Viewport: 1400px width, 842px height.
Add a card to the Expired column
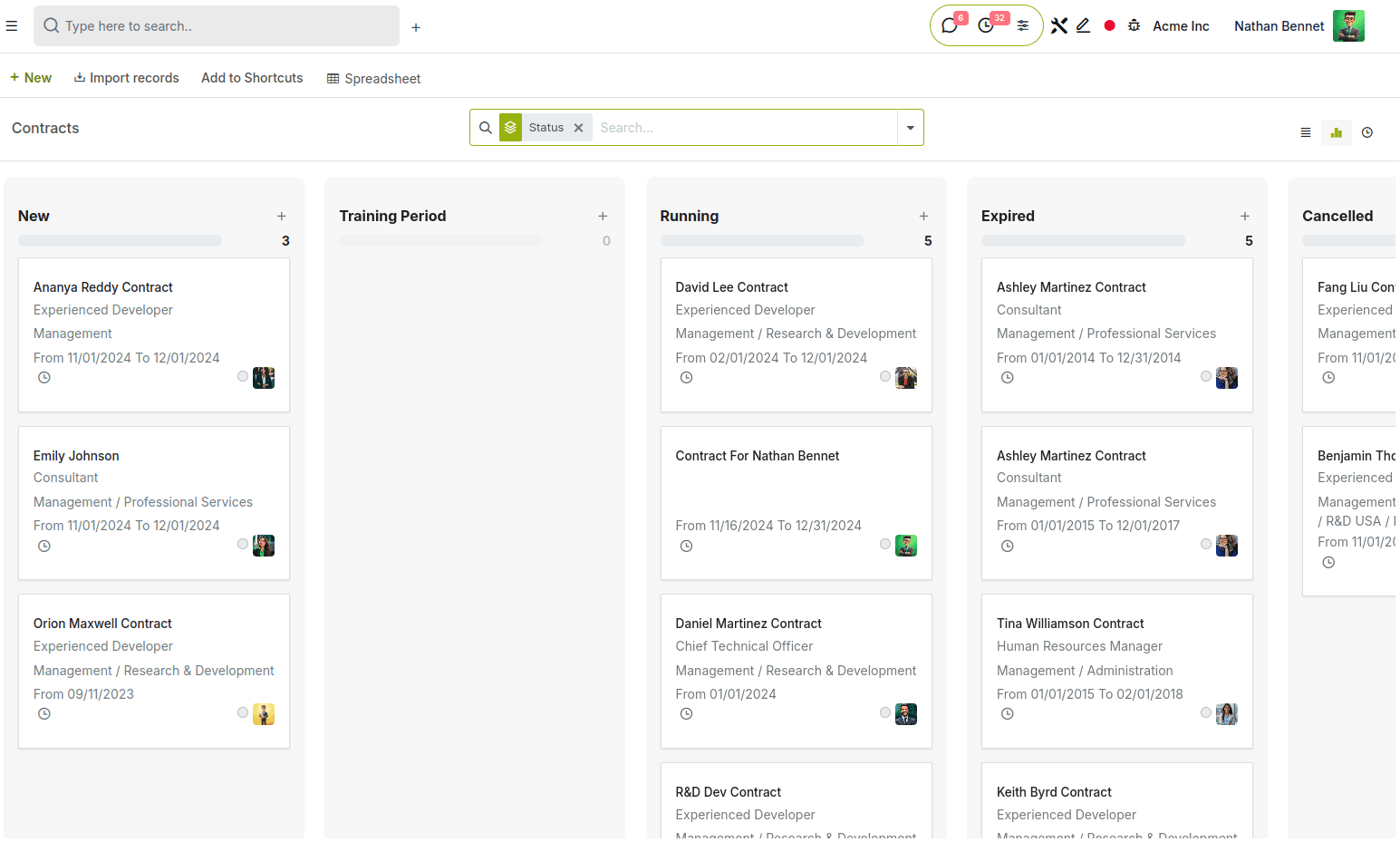tap(1245, 216)
